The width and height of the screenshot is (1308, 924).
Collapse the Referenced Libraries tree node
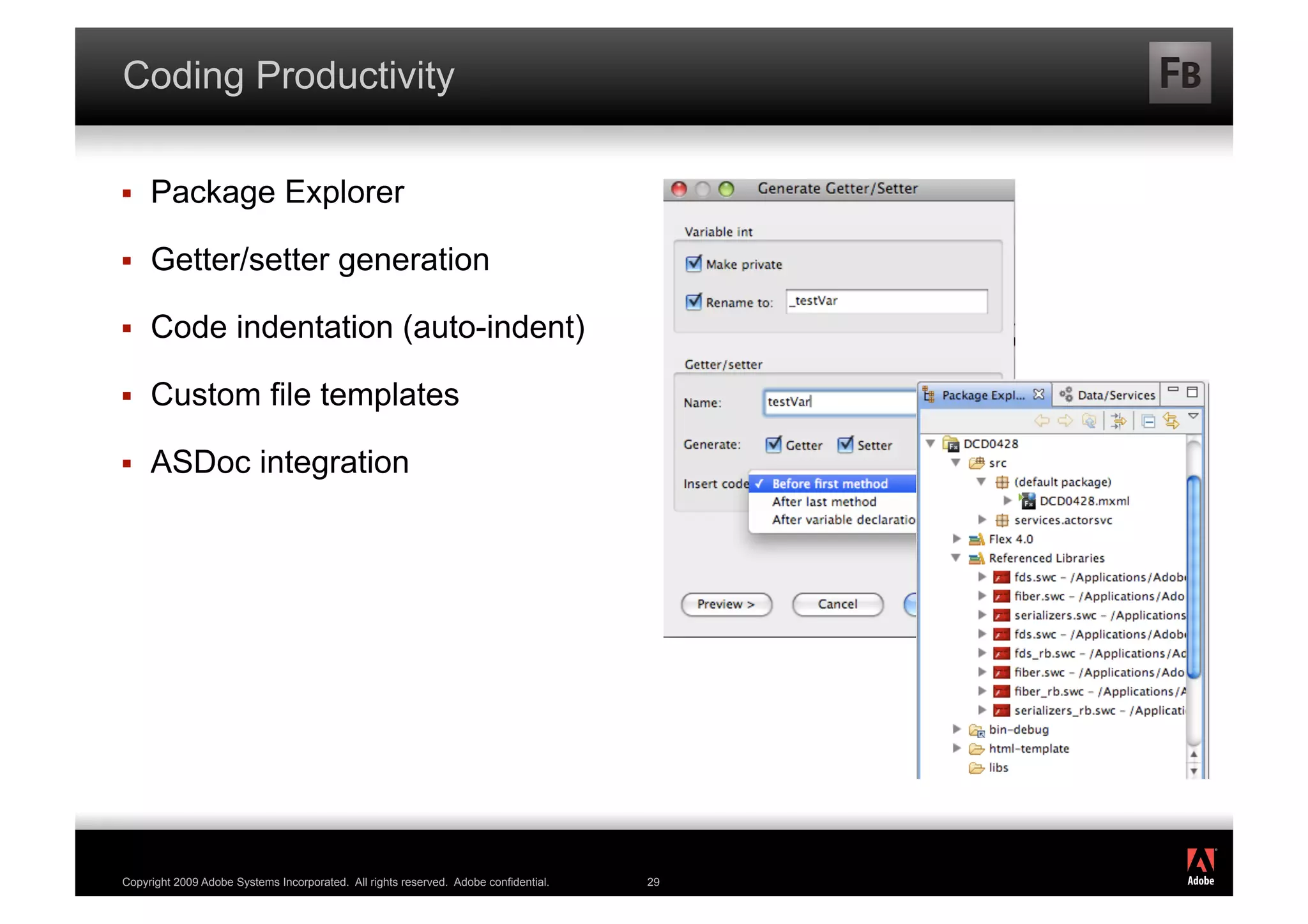coord(955,558)
